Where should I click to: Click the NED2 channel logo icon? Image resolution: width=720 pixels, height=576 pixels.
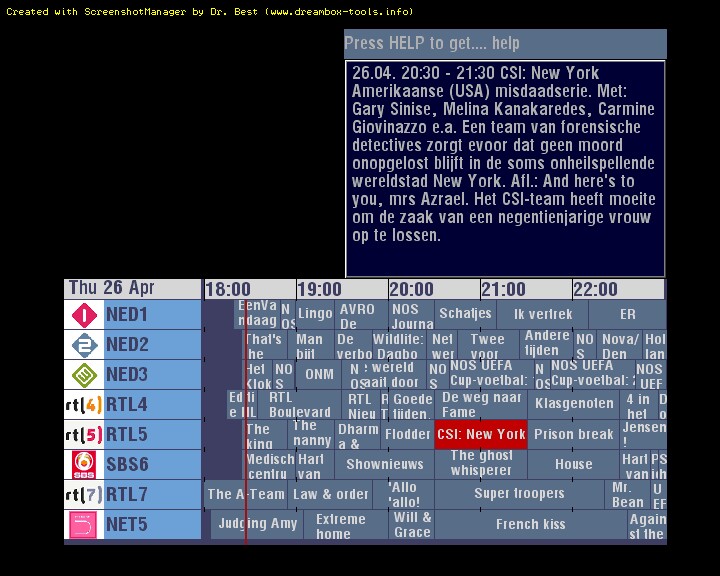click(84, 344)
